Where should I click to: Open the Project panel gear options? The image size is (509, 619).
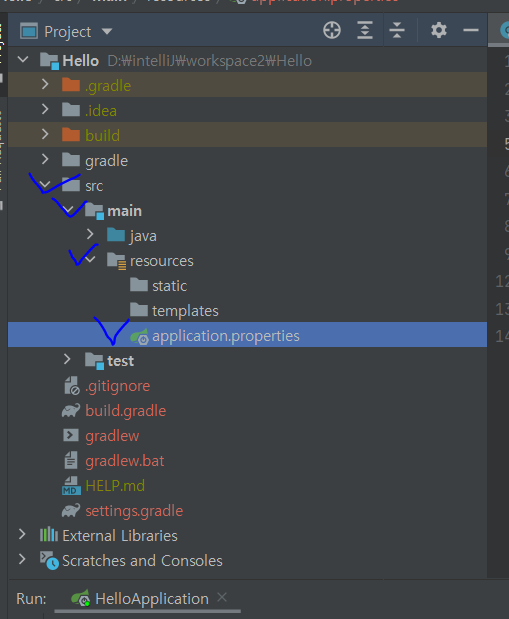click(x=439, y=30)
